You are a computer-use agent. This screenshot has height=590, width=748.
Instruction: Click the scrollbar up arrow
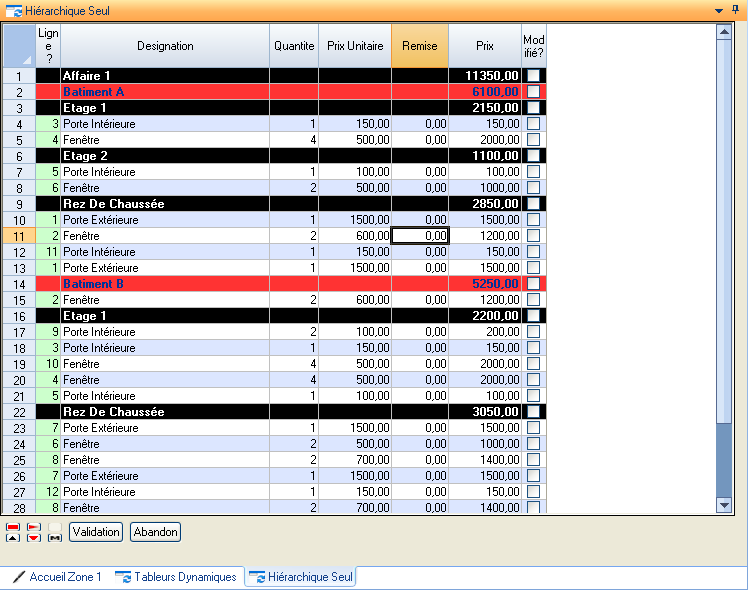[x=724, y=31]
